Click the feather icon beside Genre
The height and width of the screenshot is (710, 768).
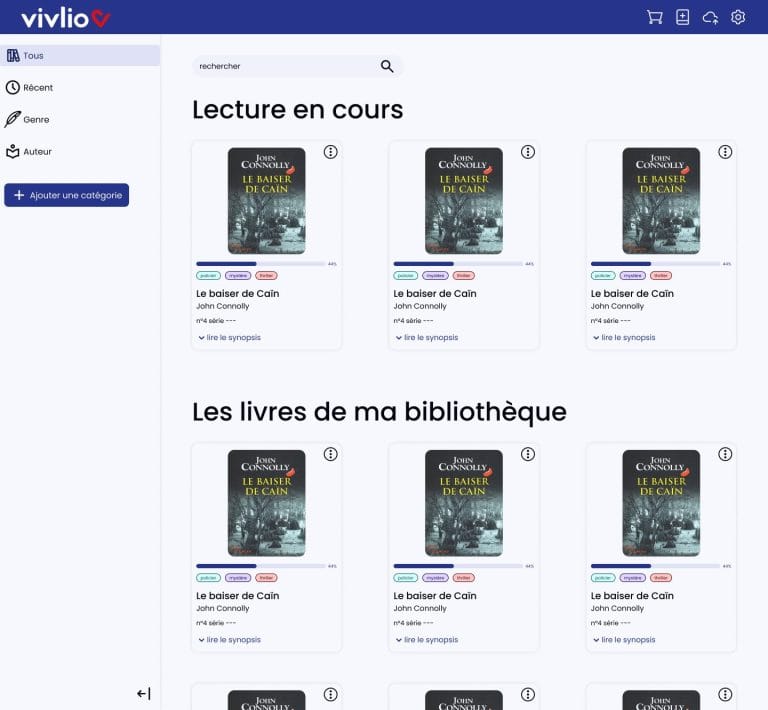(x=13, y=119)
